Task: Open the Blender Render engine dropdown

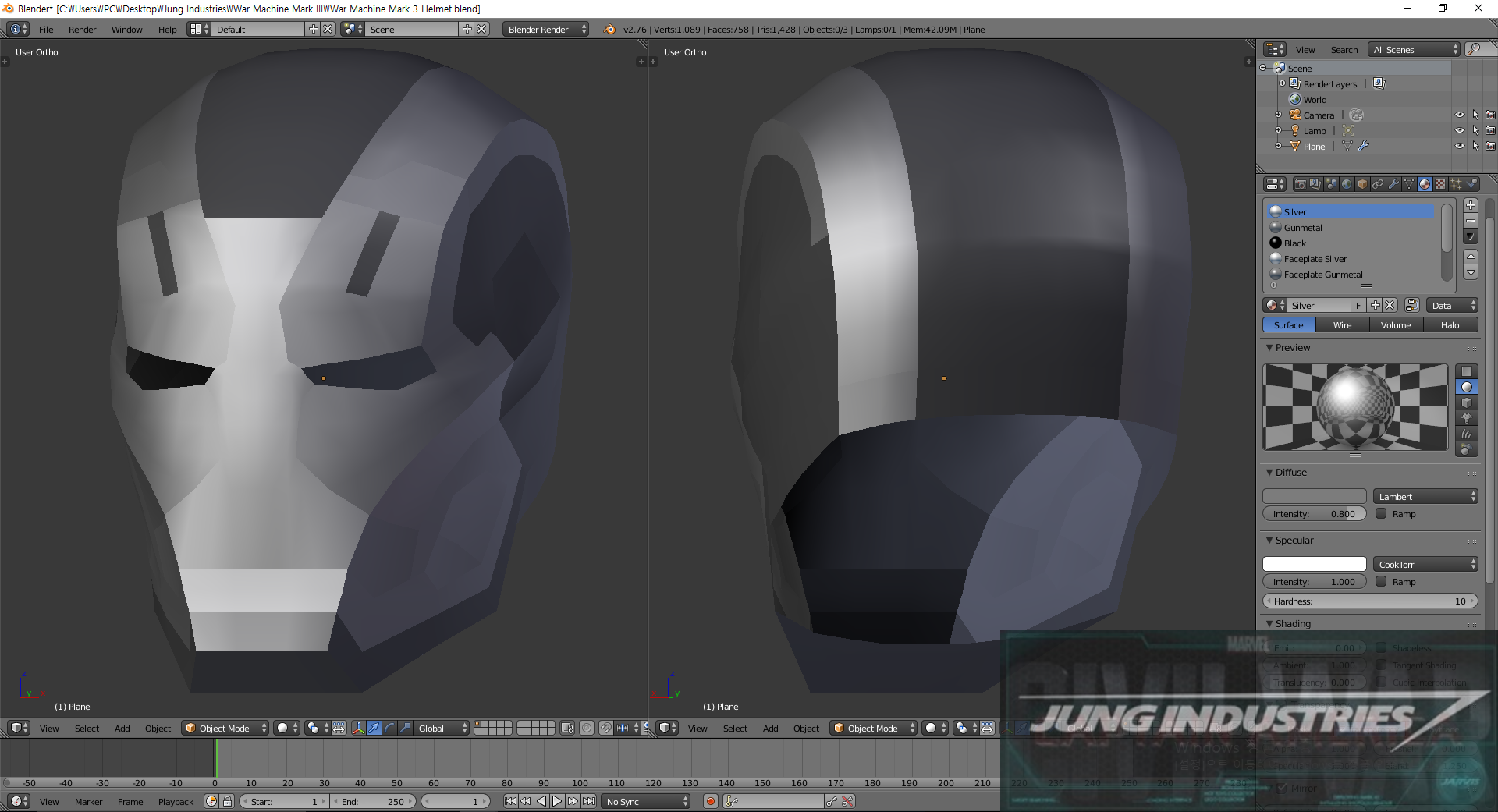Action: click(x=545, y=29)
